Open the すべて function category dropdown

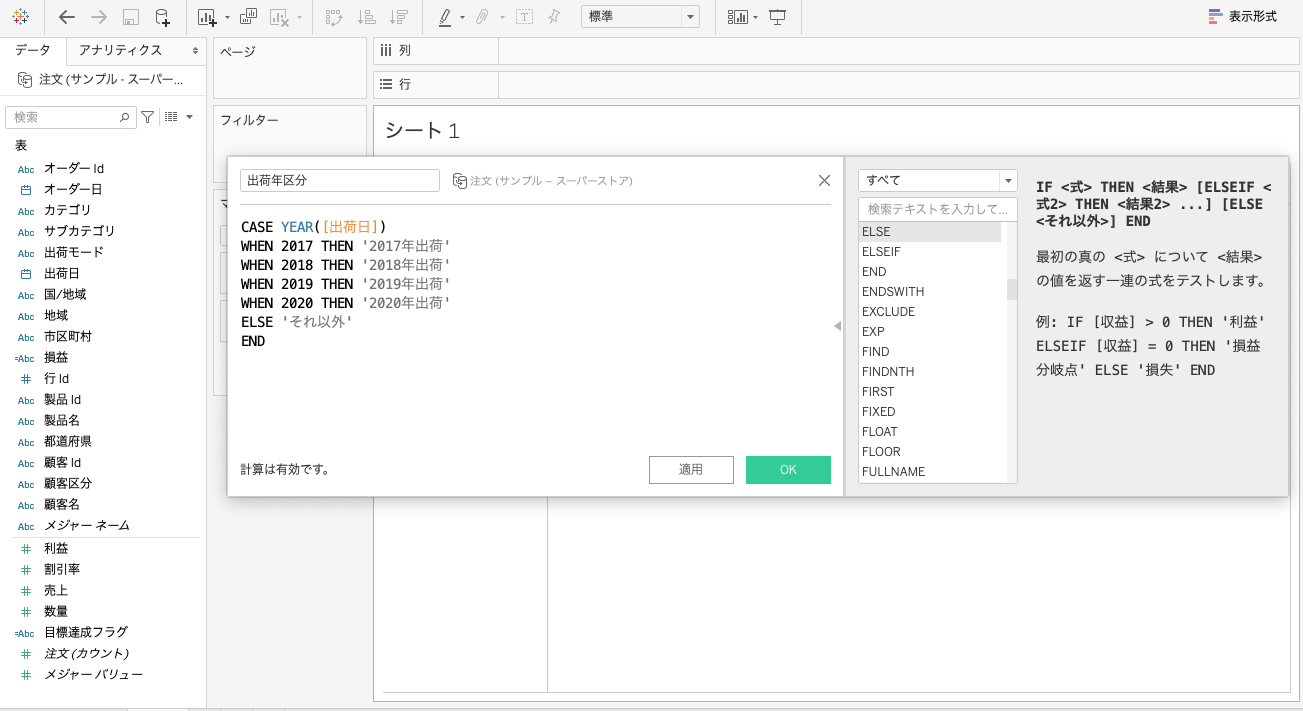pos(937,180)
